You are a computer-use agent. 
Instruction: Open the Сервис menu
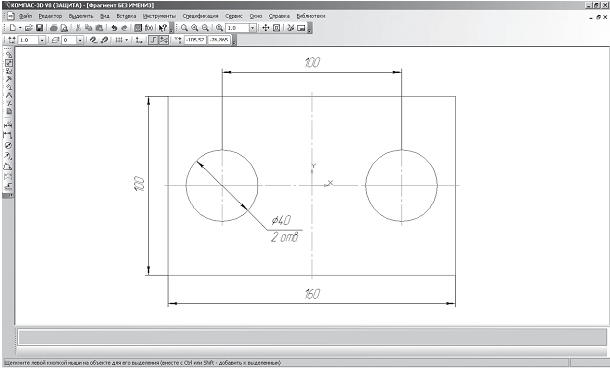[234, 16]
